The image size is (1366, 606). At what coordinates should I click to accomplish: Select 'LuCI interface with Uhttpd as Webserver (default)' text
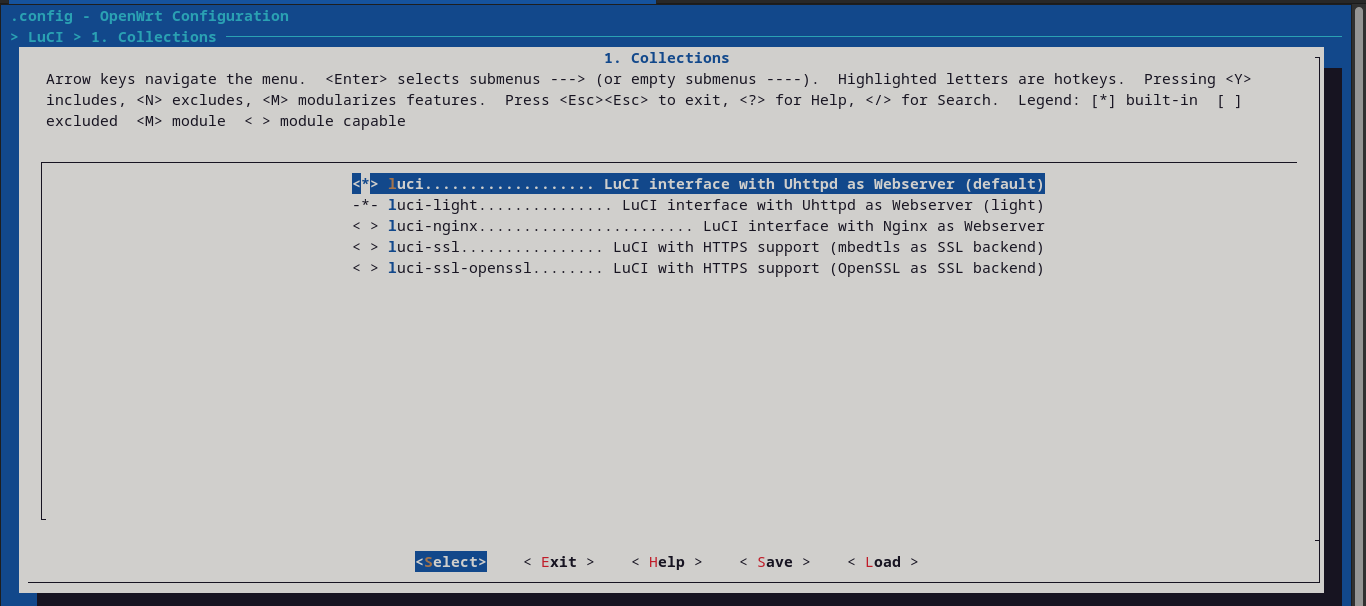pyautogui.click(x=824, y=184)
